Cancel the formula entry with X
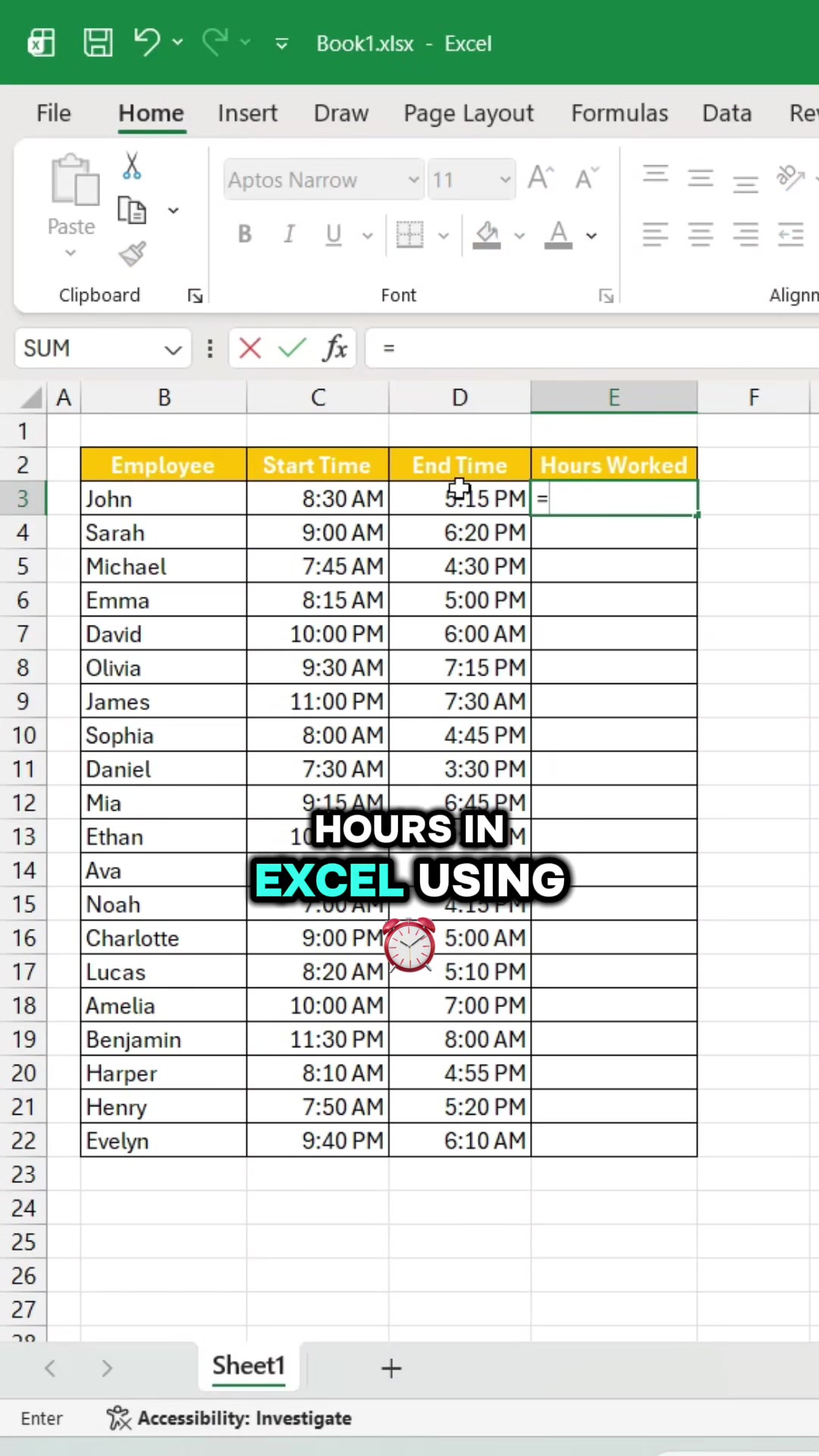Screen dimensions: 819x1456 pos(250,348)
